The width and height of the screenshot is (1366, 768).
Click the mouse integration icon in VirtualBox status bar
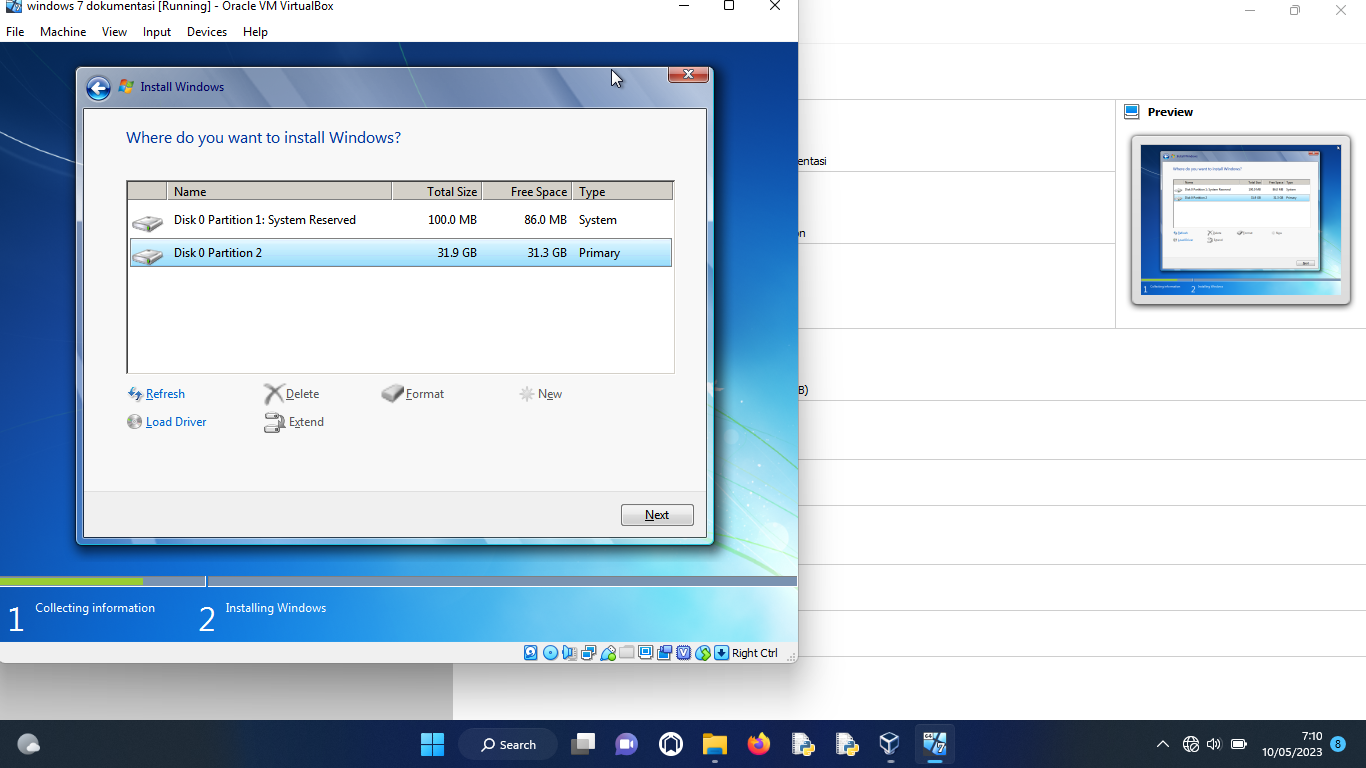click(x=703, y=653)
